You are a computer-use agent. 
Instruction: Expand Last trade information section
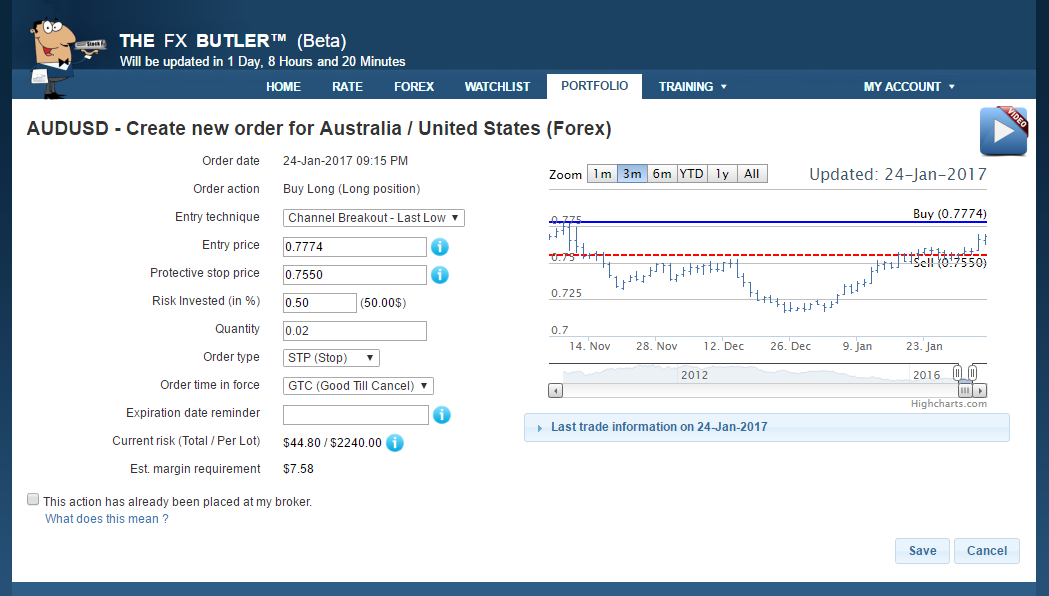(x=767, y=427)
